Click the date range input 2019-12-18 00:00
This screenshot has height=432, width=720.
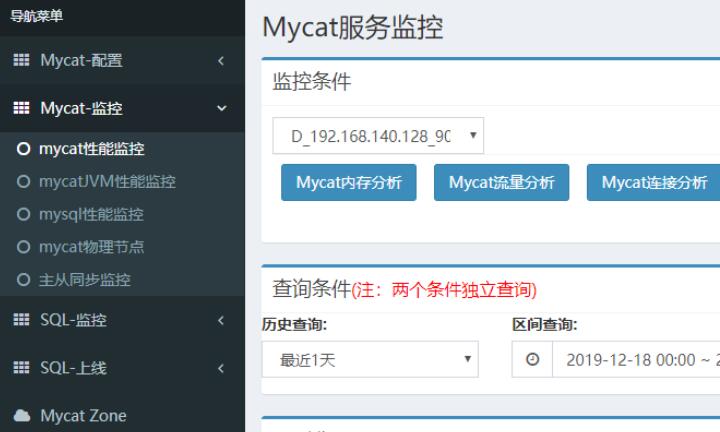[x=636, y=359]
